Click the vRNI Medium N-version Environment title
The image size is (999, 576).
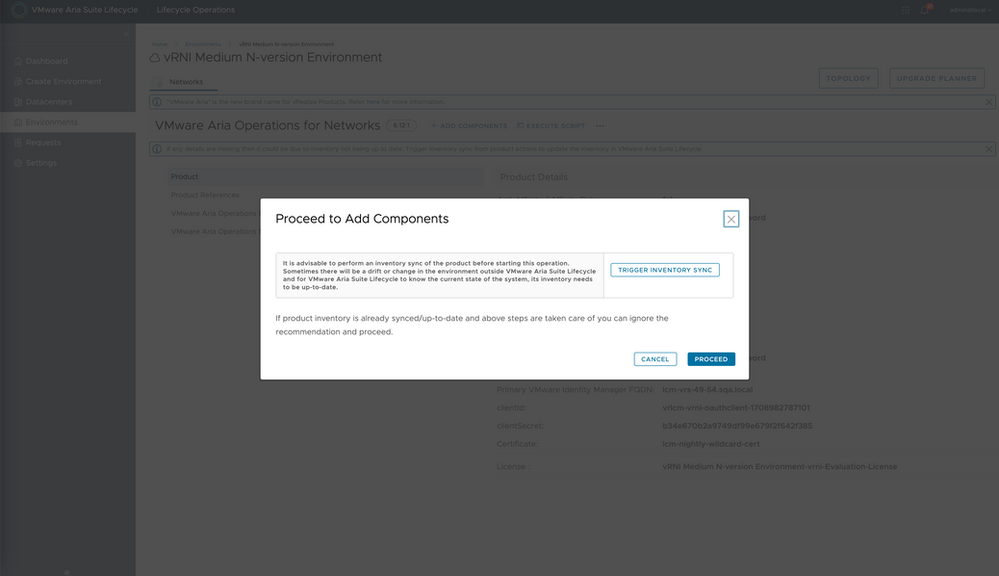pos(273,57)
